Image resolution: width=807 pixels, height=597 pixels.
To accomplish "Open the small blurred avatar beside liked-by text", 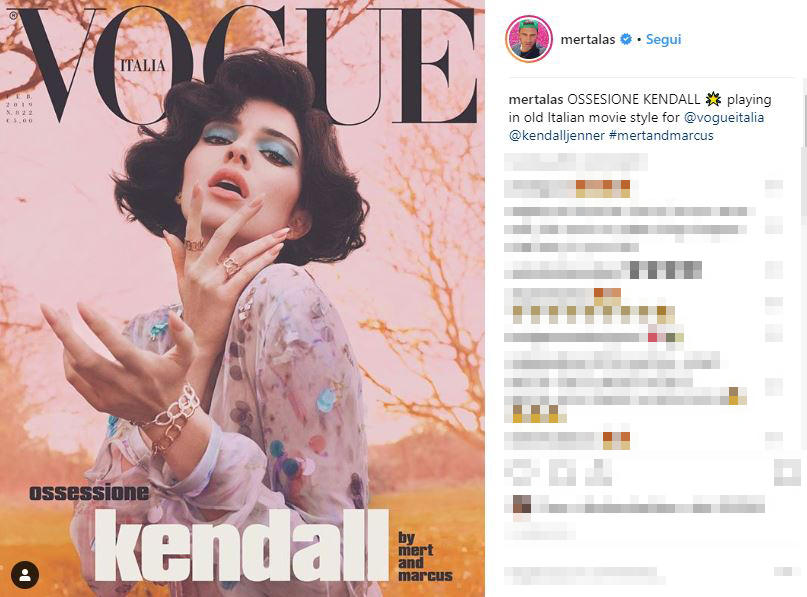I will point(522,504).
